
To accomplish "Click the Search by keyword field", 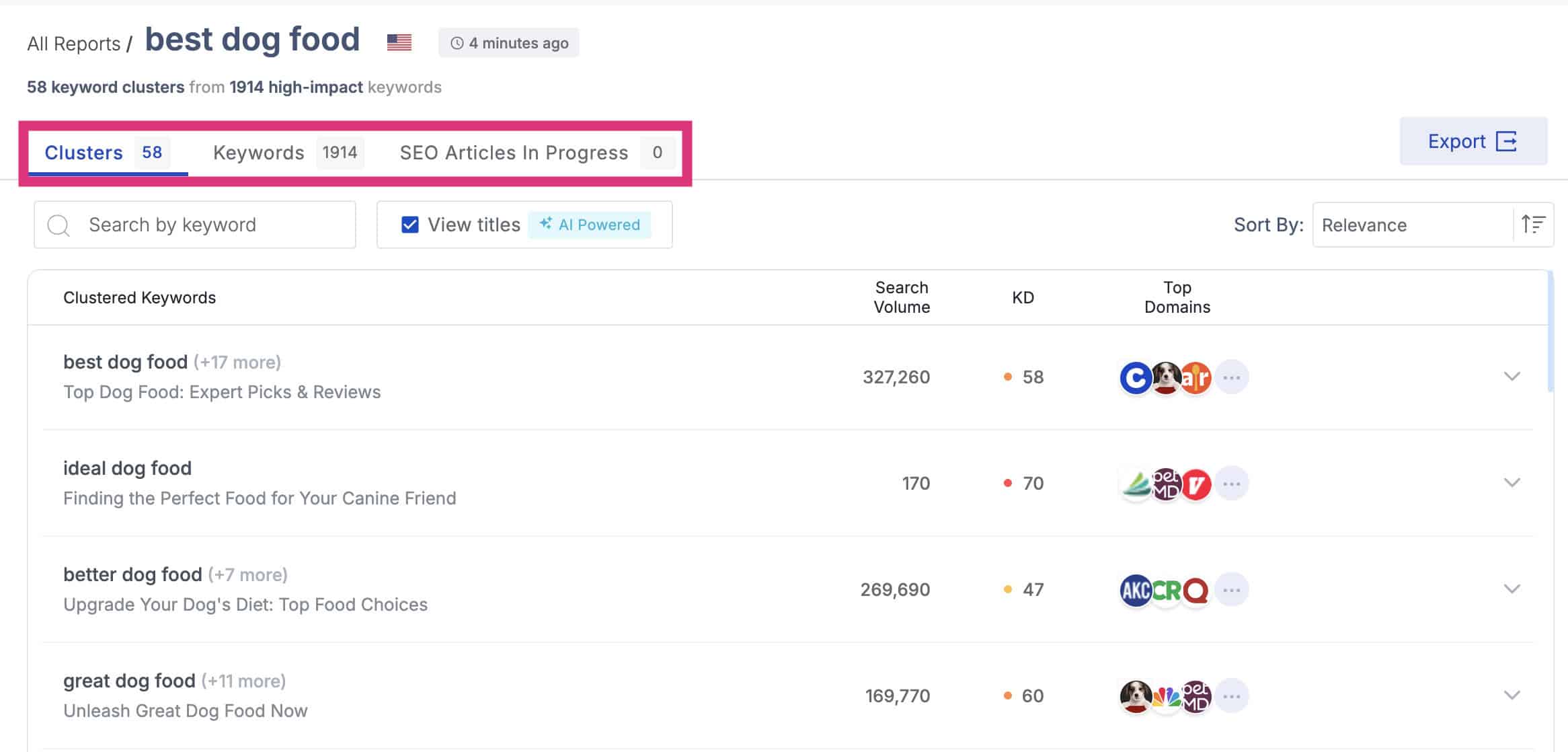I will [195, 225].
